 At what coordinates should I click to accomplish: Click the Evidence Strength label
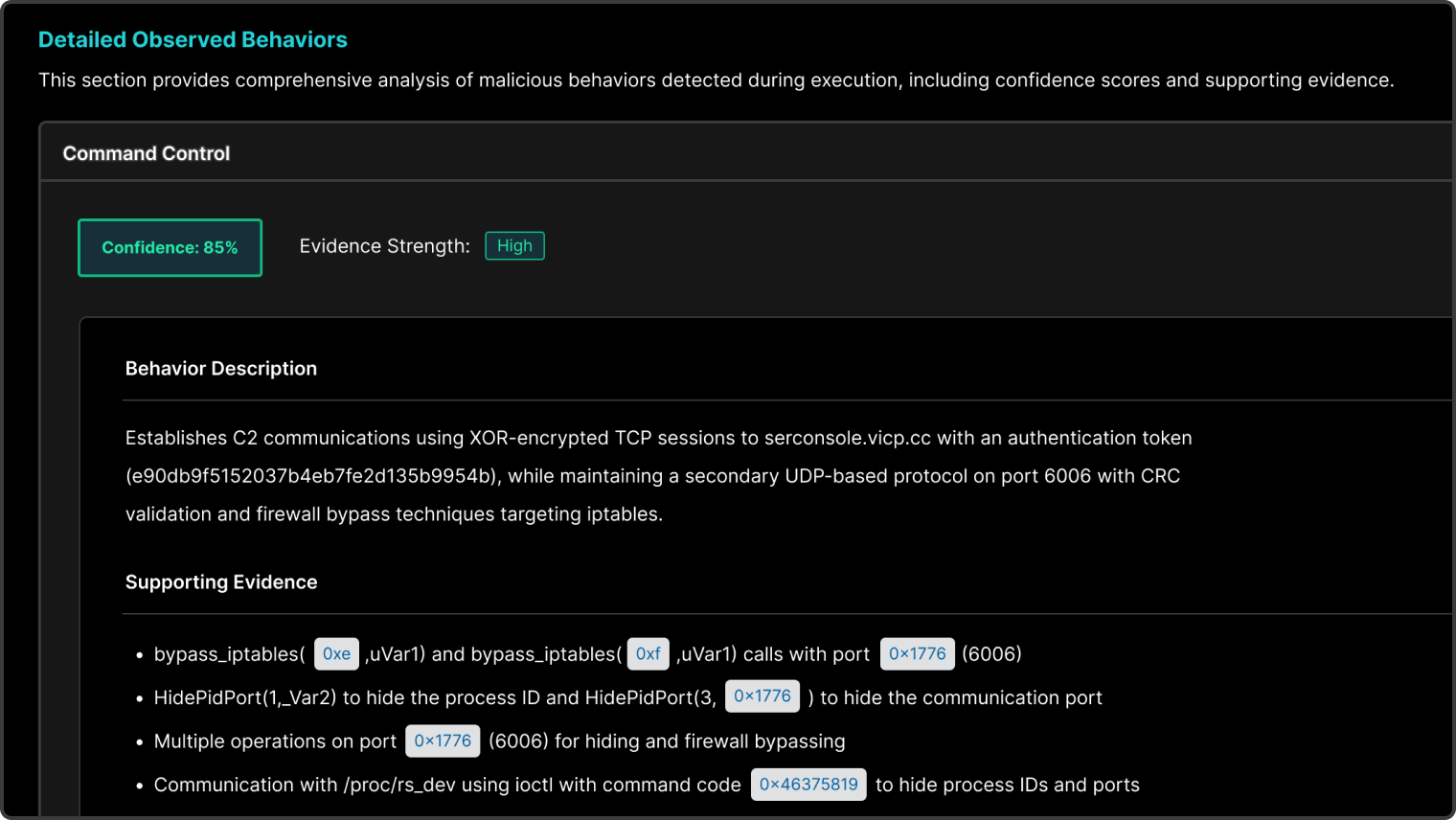pyautogui.click(x=384, y=246)
